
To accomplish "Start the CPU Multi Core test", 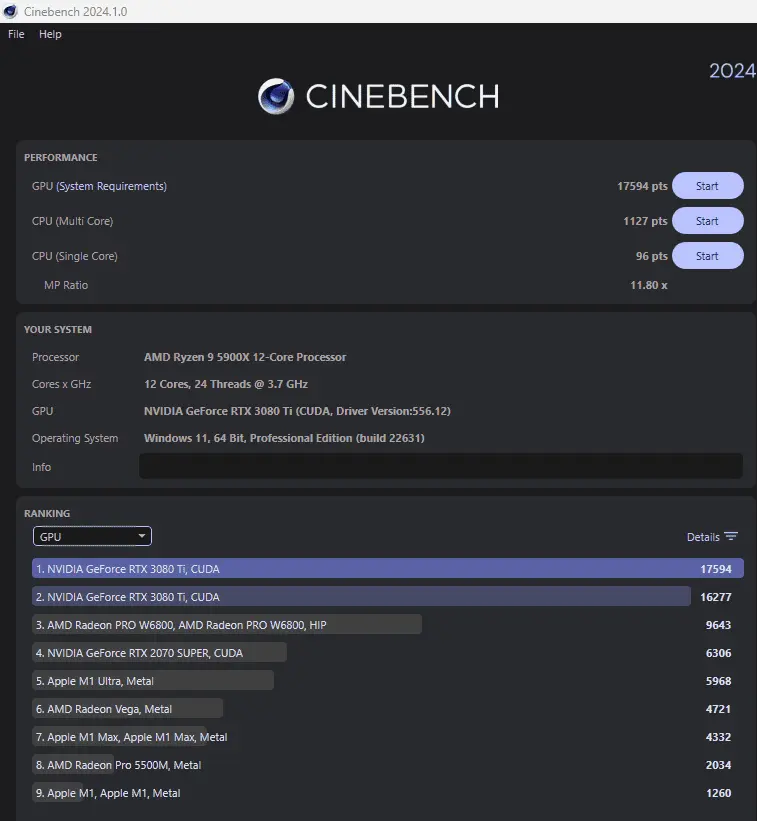I will 707,221.
